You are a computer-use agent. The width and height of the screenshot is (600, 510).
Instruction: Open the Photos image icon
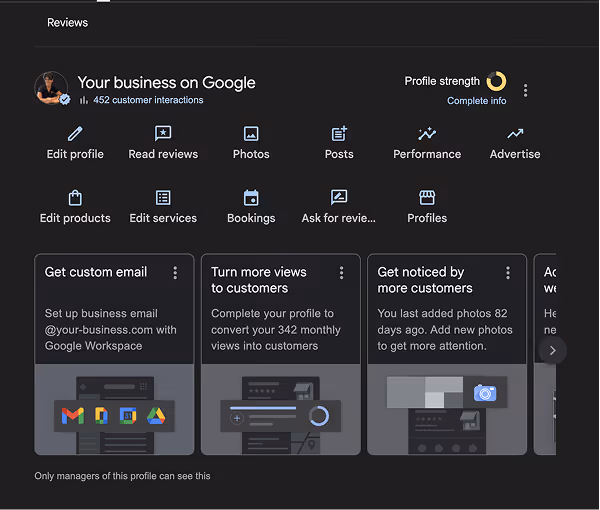pyautogui.click(x=251, y=134)
